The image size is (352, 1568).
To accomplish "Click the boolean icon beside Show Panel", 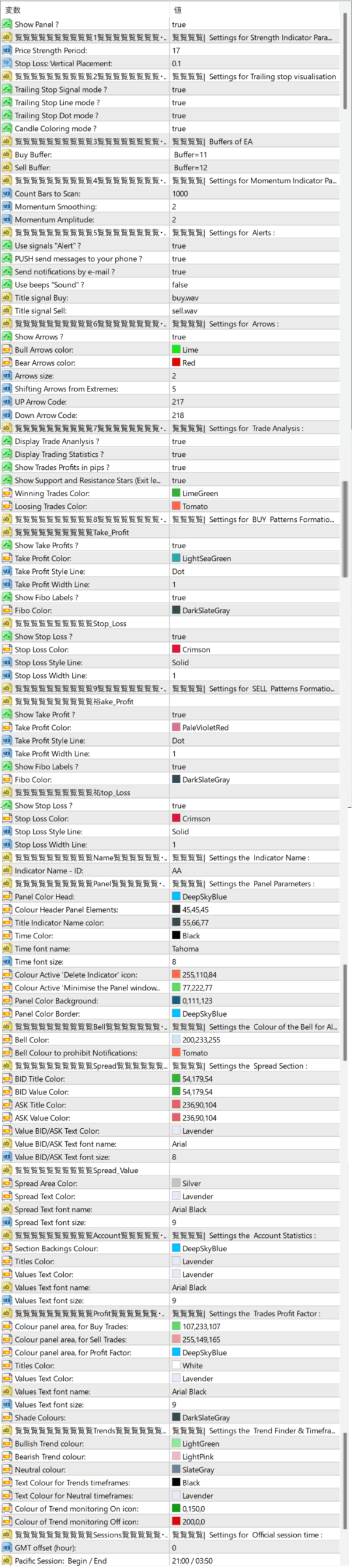I will point(7,24).
